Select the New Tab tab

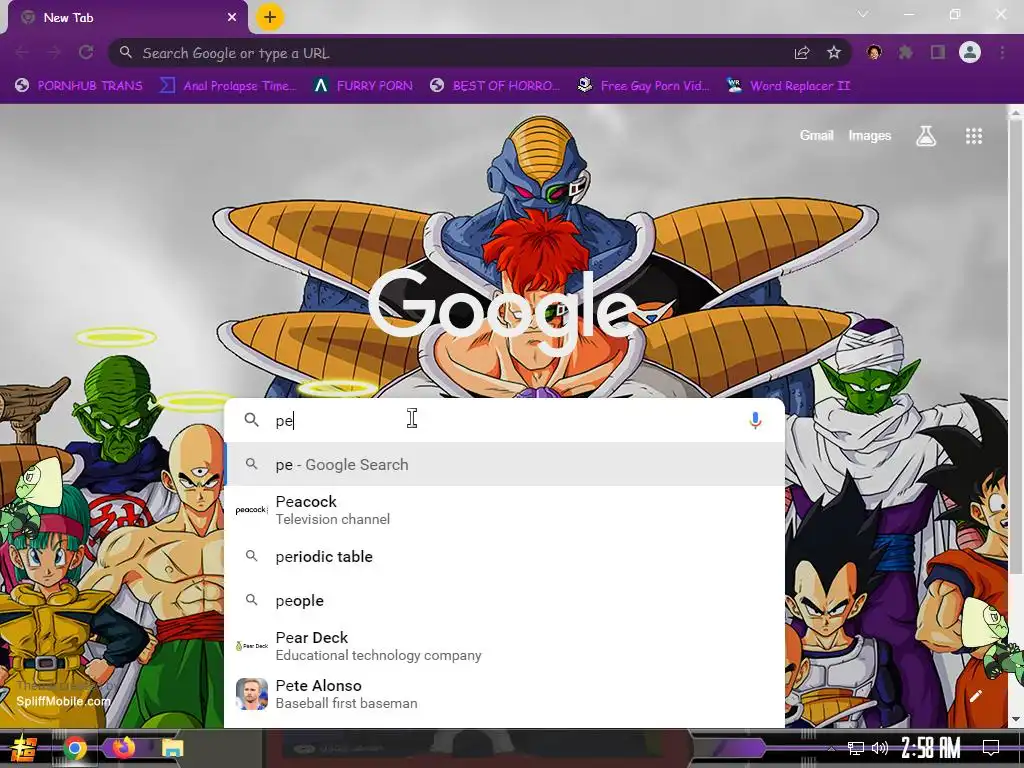click(127, 18)
